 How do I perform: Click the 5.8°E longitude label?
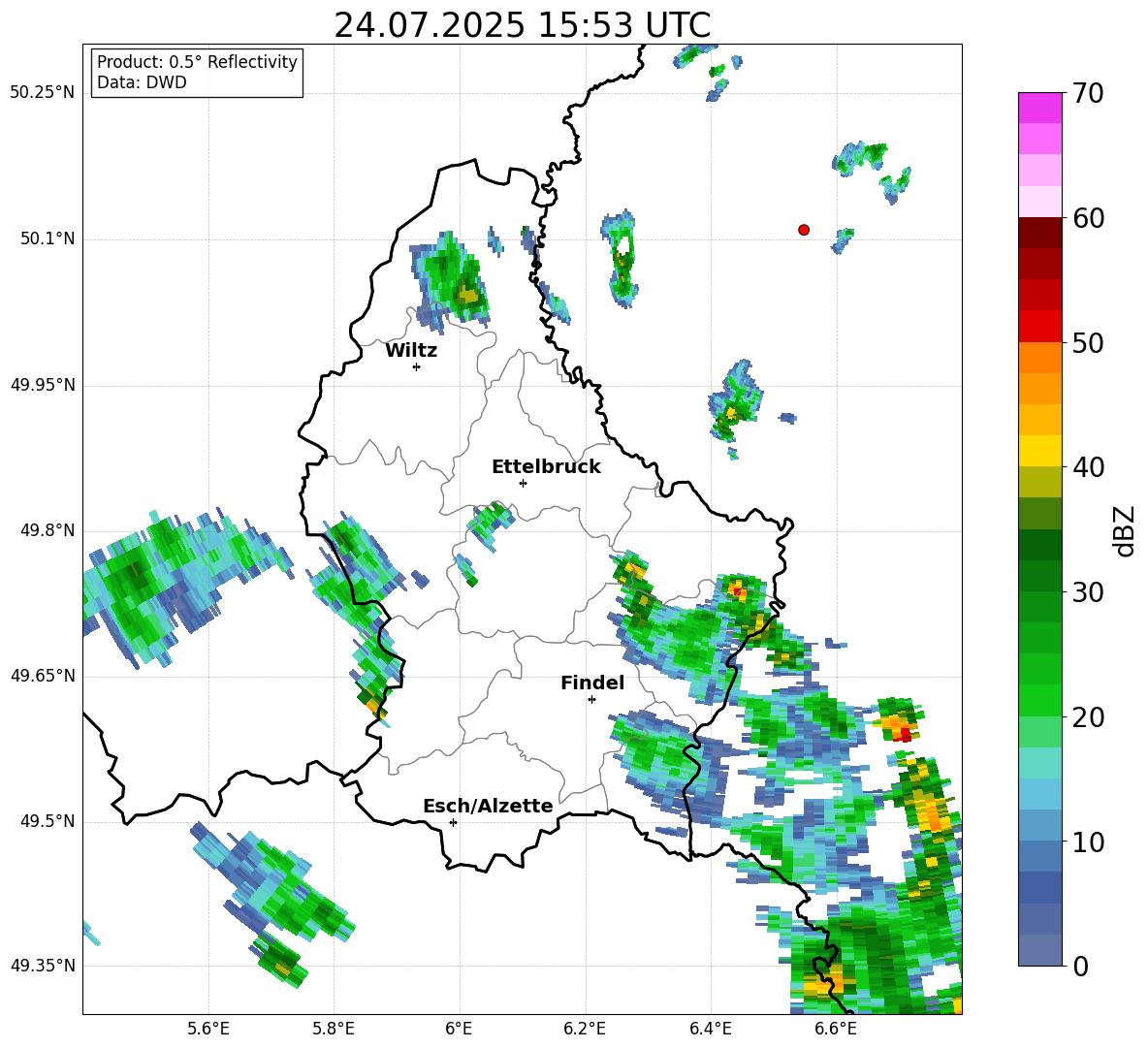(x=334, y=1029)
